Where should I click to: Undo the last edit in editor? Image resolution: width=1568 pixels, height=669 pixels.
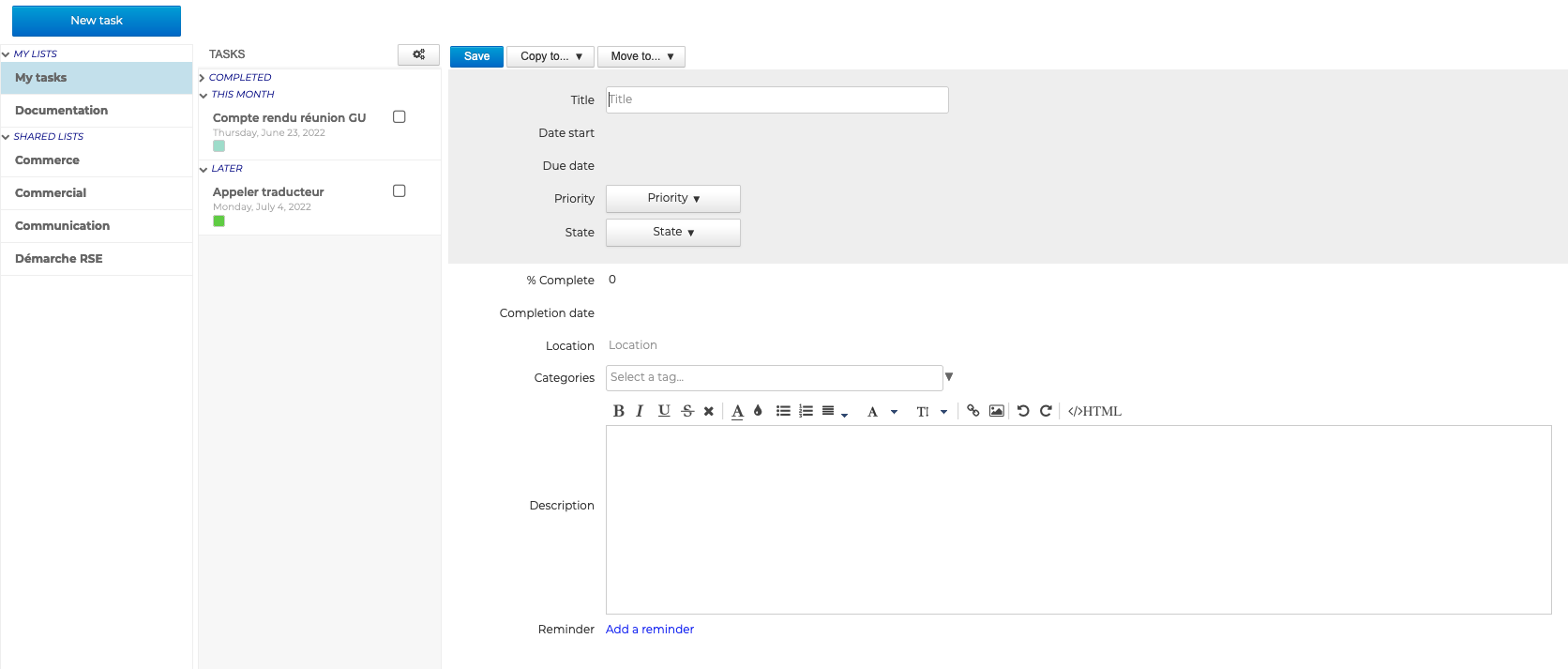(1023, 411)
